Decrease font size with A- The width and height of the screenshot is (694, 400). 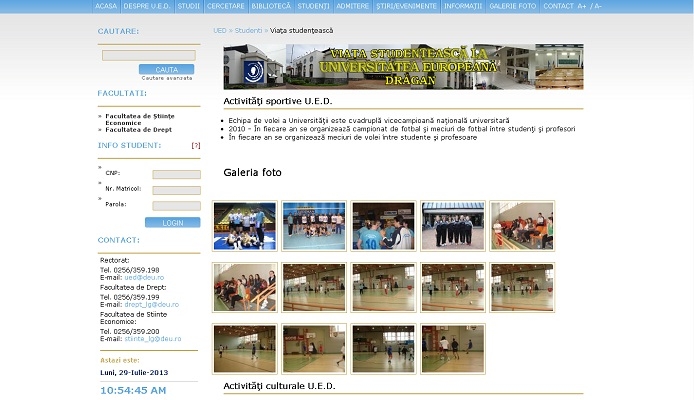pyautogui.click(x=596, y=6)
